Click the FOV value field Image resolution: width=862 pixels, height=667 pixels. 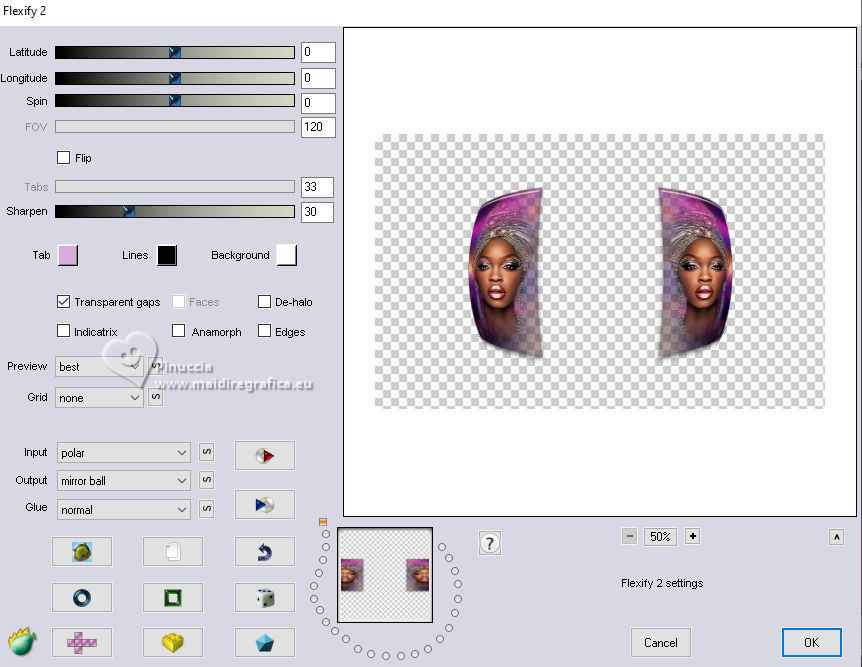tap(318, 127)
